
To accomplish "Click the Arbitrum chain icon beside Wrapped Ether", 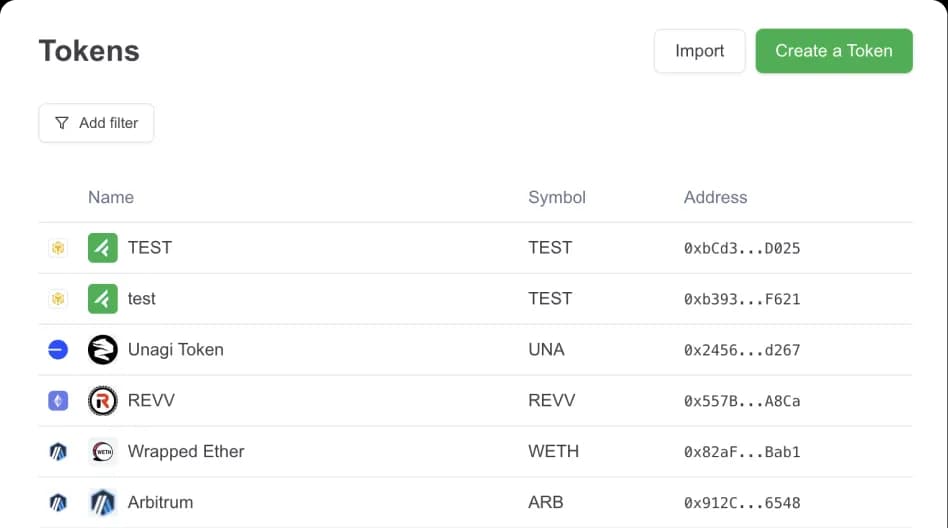I will 58,452.
